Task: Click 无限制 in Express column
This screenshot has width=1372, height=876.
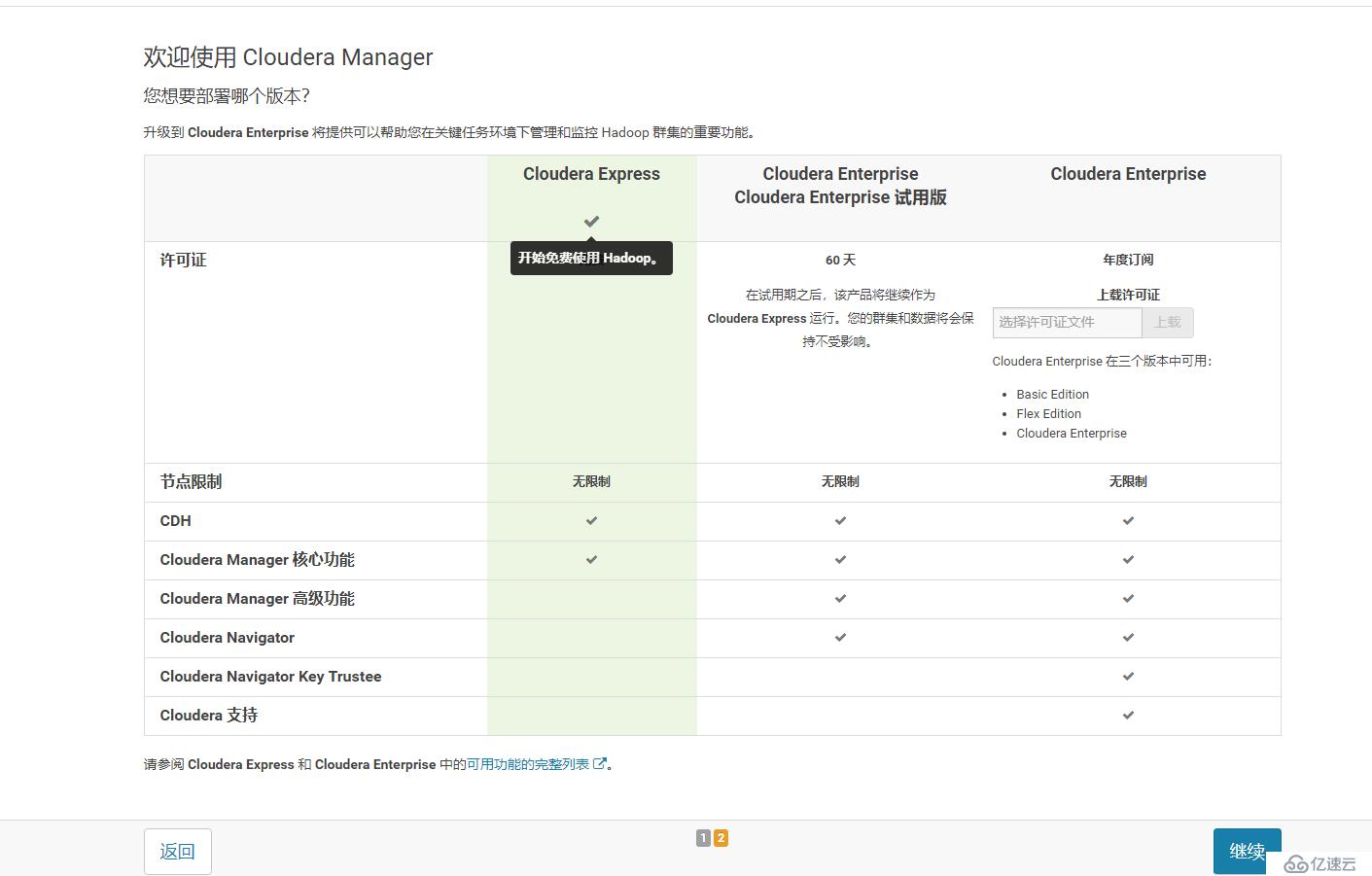Action: pos(591,481)
